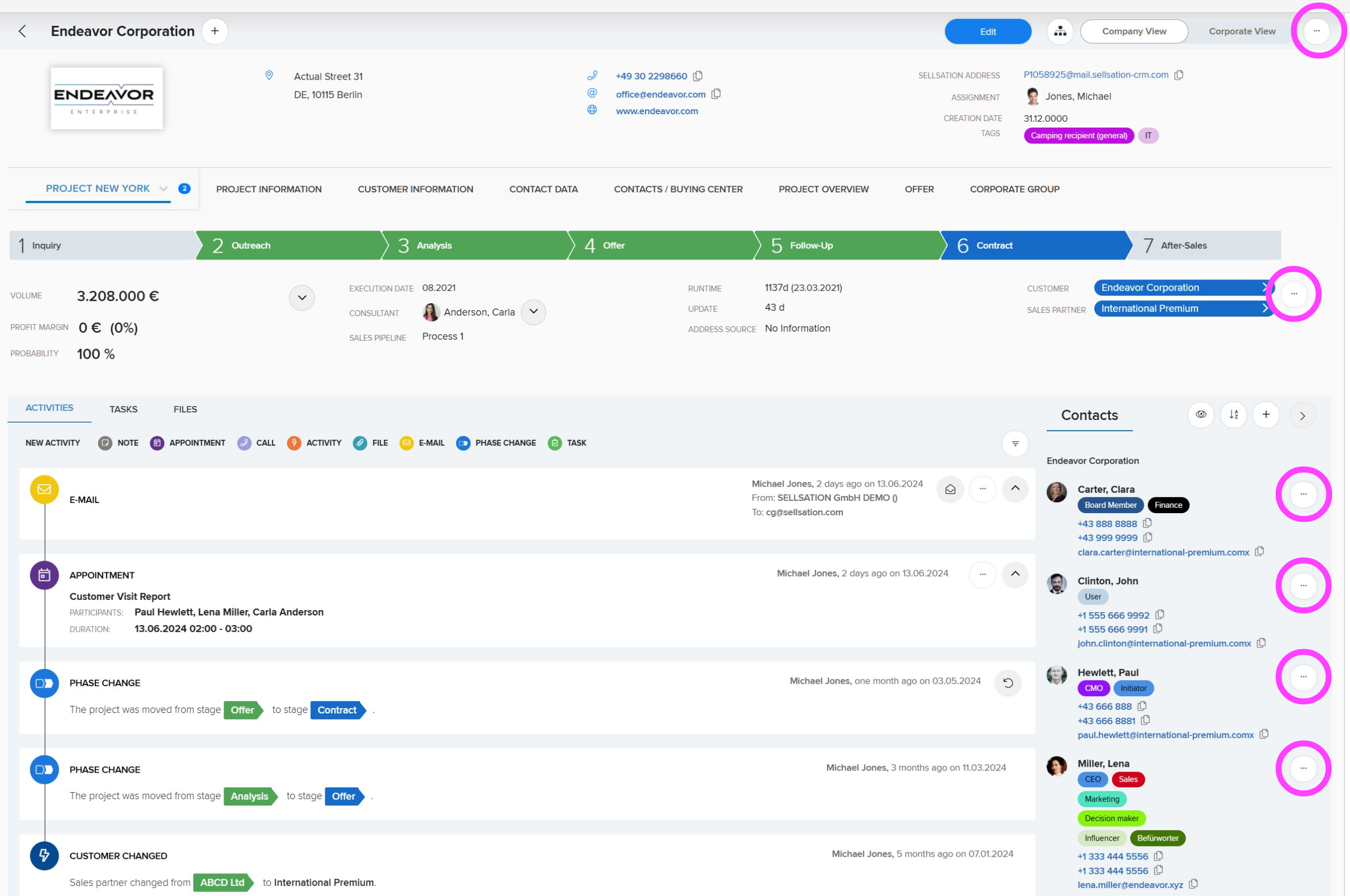Click the Endeavor Enterprise company logo

[107, 99]
